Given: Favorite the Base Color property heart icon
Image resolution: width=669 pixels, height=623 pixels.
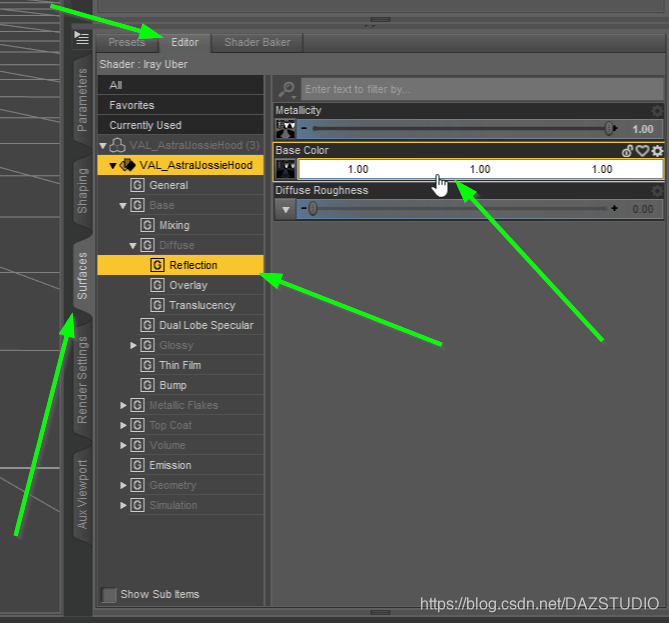Looking at the screenshot, I should [x=642, y=151].
